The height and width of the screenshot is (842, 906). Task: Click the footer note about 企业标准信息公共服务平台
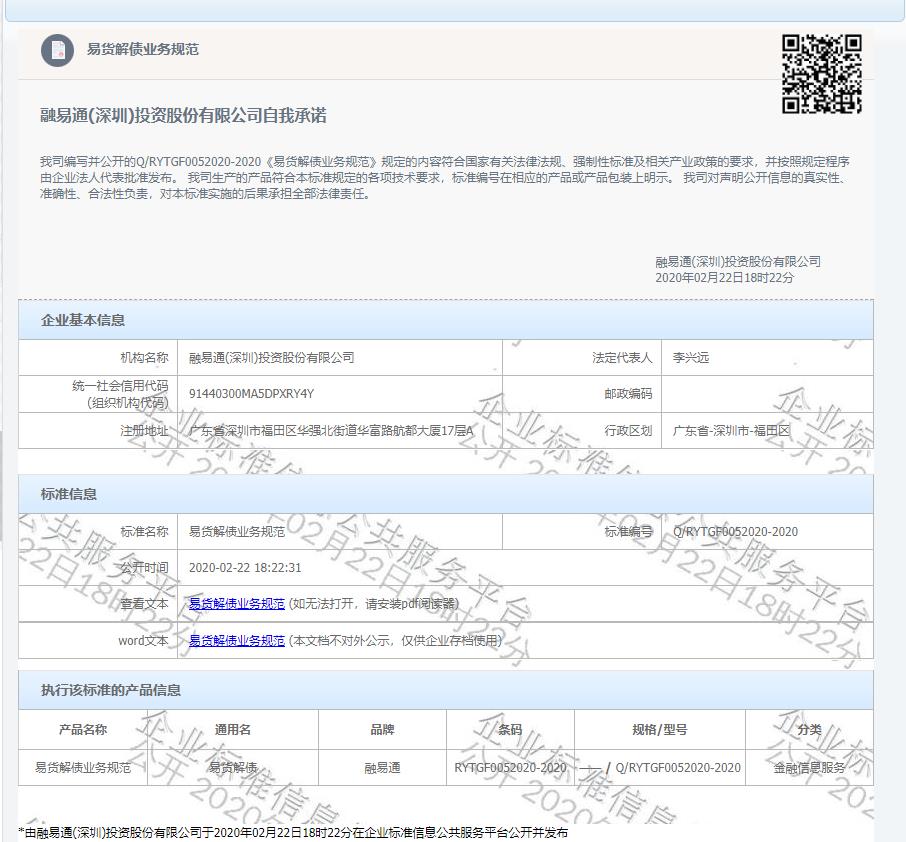(x=293, y=833)
